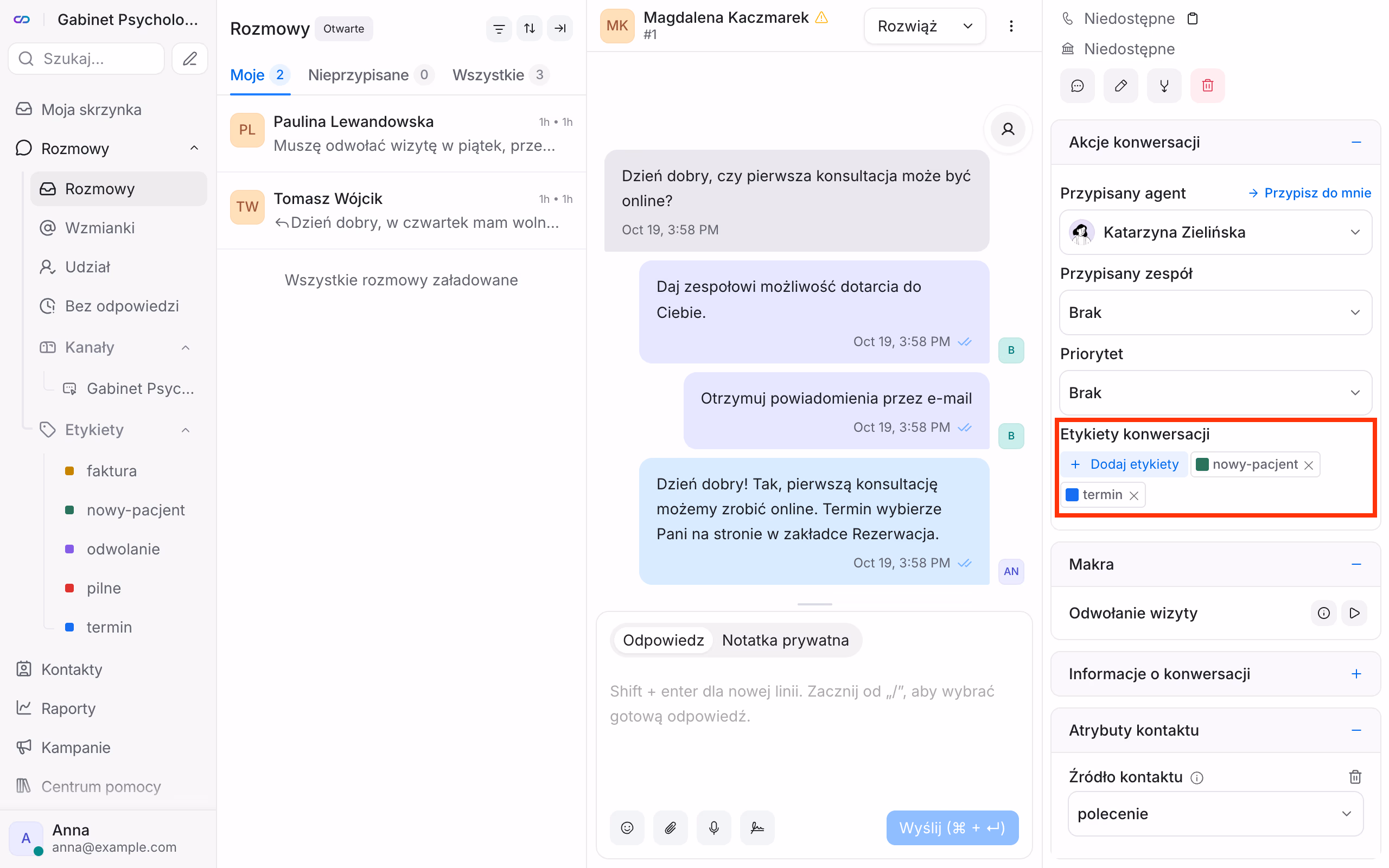Open the Źródło kontaktu polecenie dropdown
Image resolution: width=1389 pixels, height=868 pixels.
[x=1215, y=813]
